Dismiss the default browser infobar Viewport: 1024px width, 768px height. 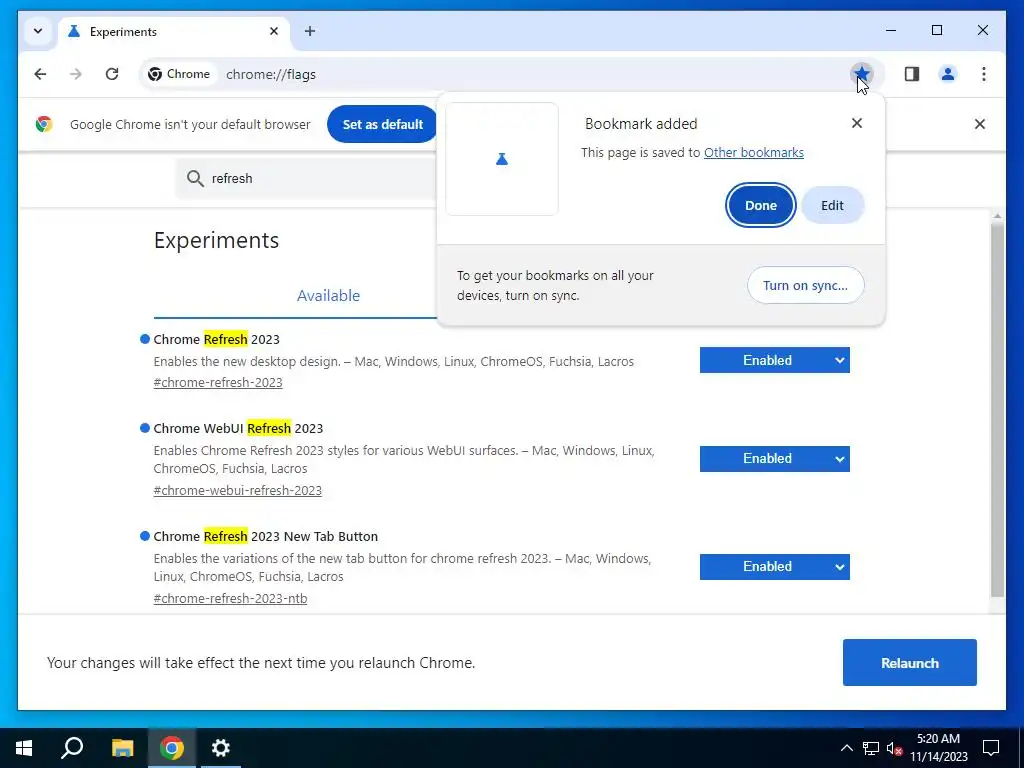pos(980,124)
